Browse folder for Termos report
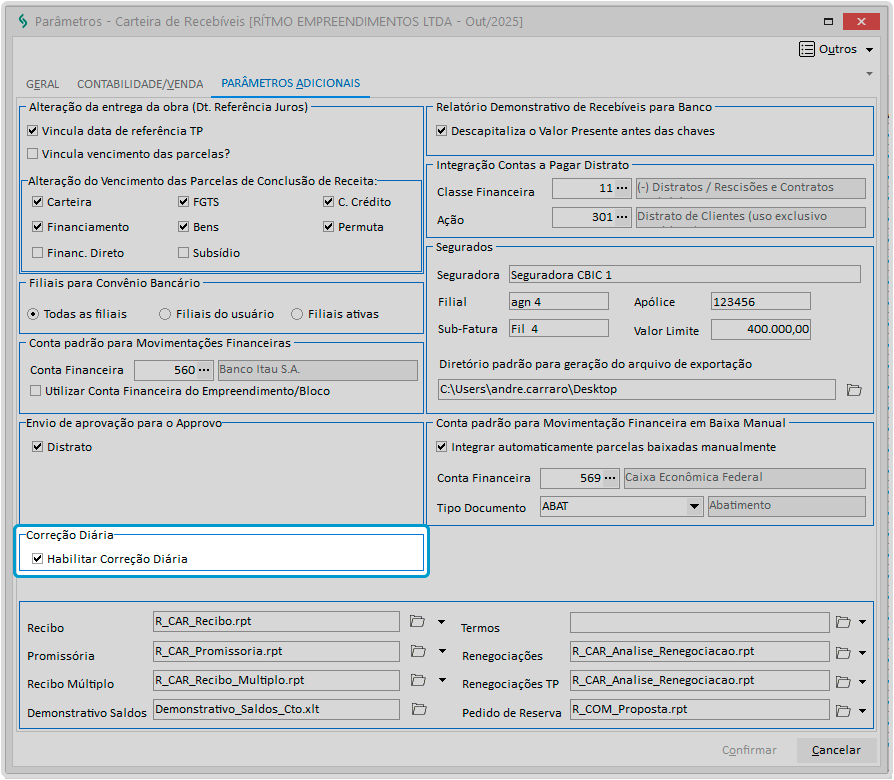 pos(844,622)
